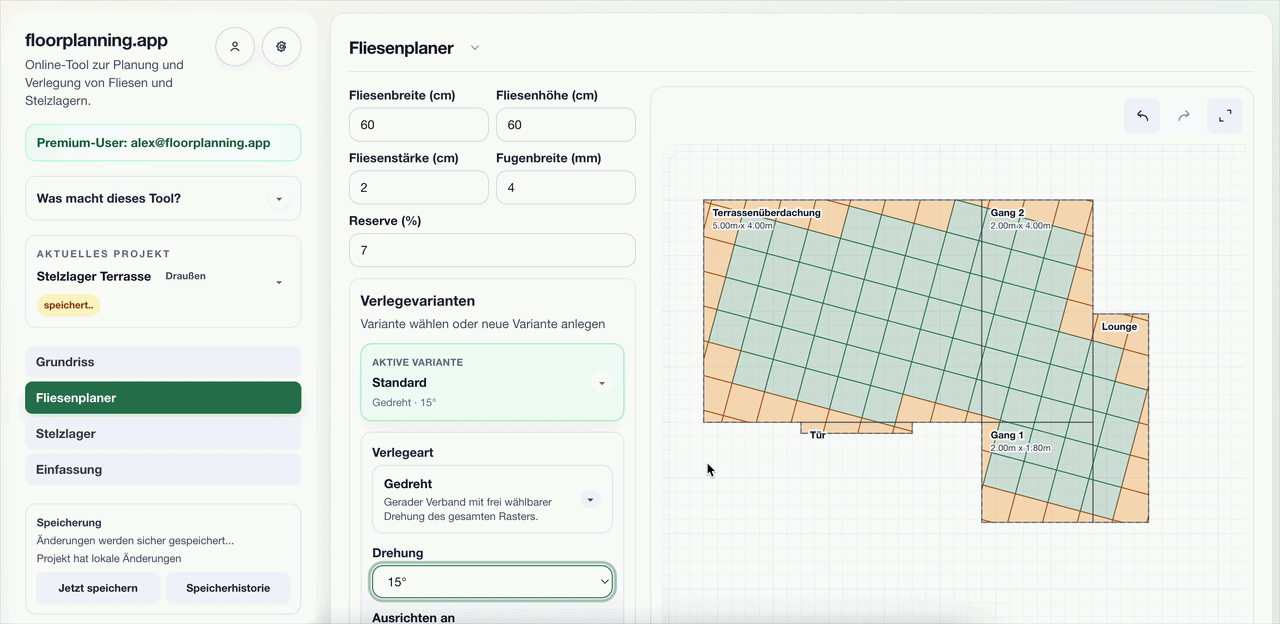Screen dimensions: 1280x624
Task: Click the Fliesenhöhe input field
Action: [x=566, y=125]
